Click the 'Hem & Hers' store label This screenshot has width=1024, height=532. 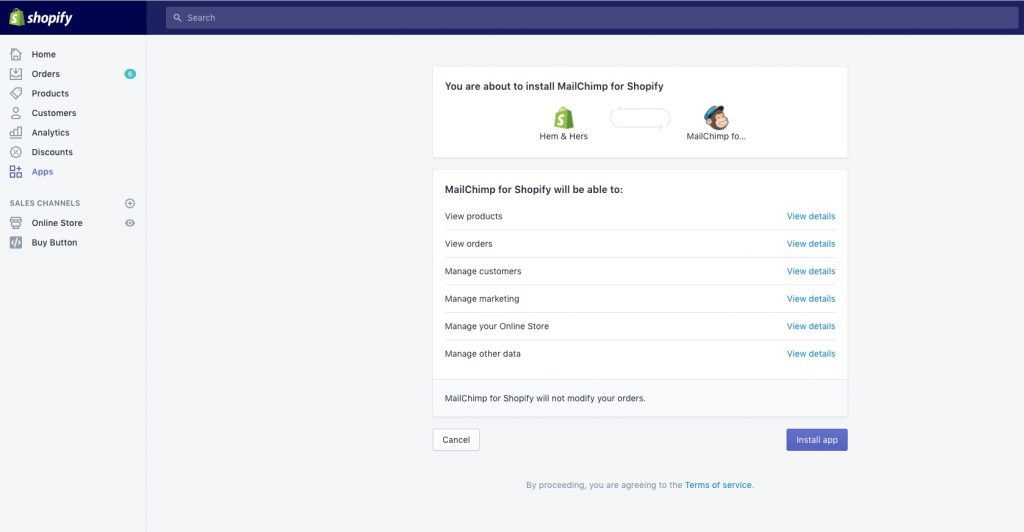564,136
